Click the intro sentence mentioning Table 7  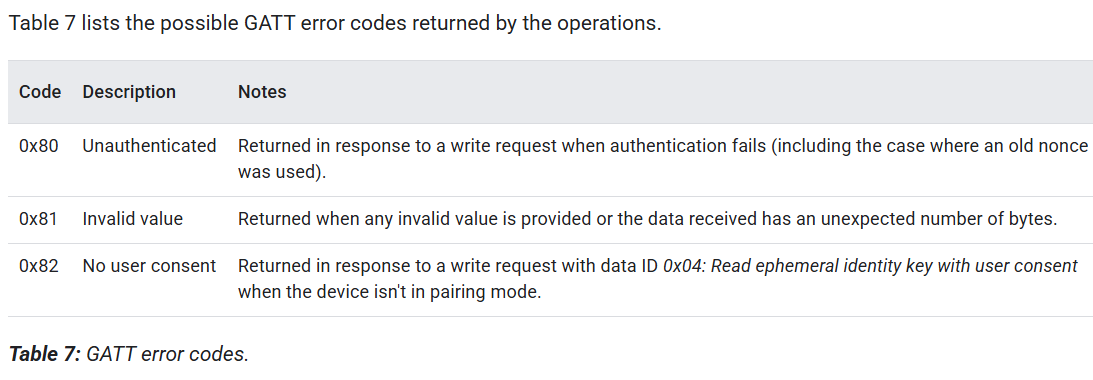[335, 23]
